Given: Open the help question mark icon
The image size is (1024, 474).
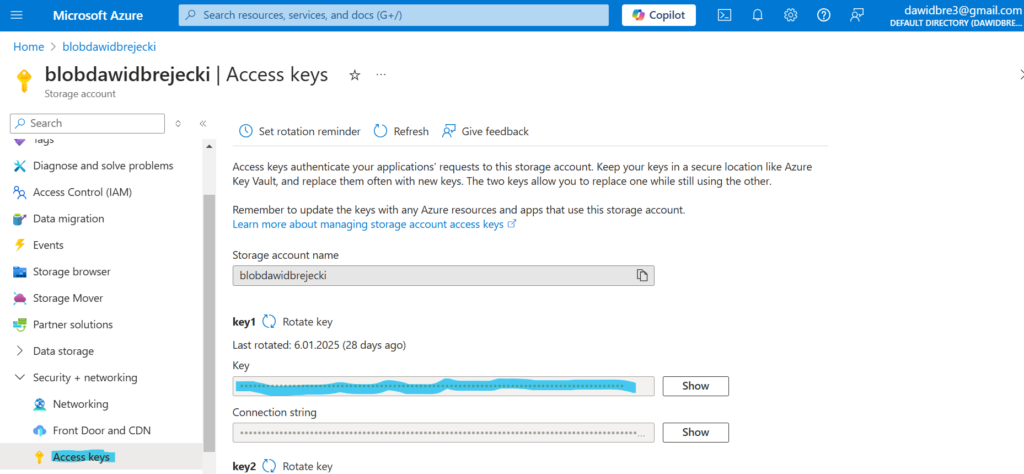Looking at the screenshot, I should pyautogui.click(x=823, y=15).
